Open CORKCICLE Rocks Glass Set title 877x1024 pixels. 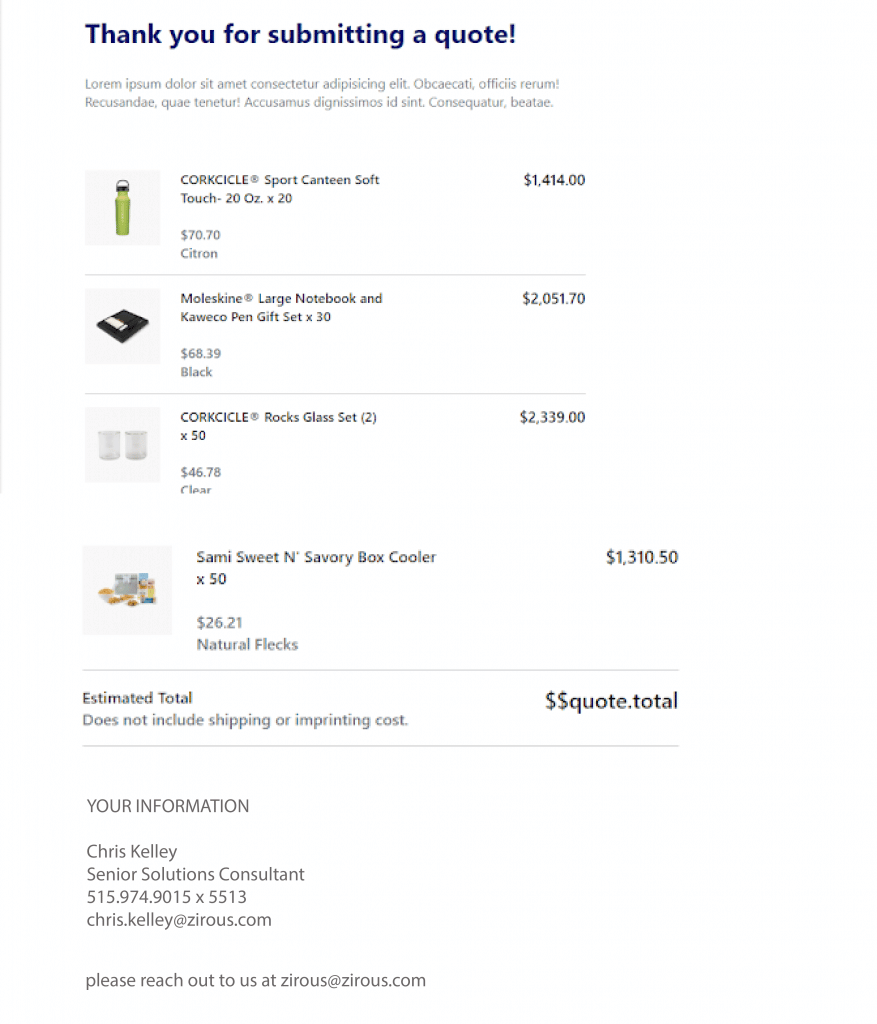(278, 426)
